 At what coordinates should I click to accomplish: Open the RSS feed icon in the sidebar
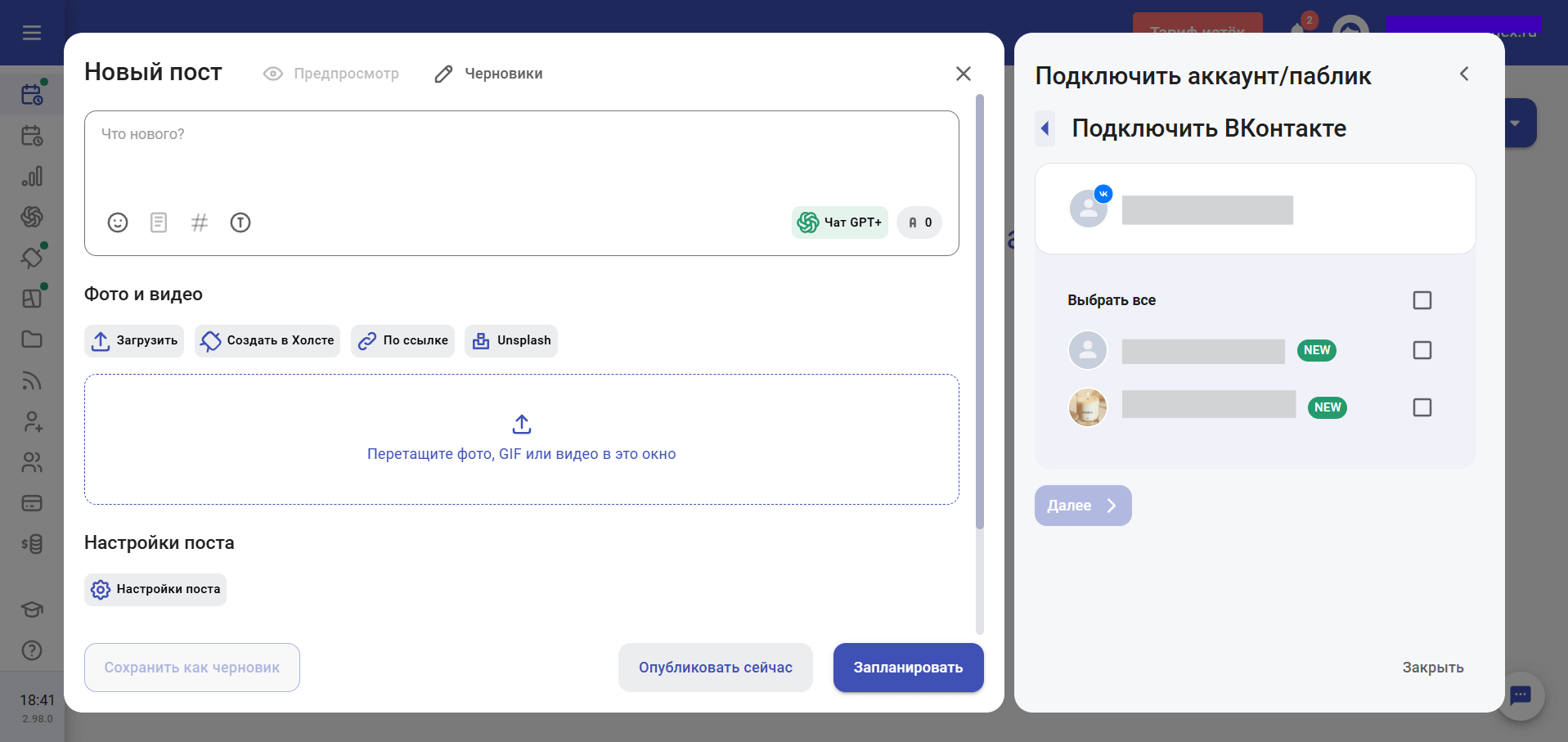[32, 380]
